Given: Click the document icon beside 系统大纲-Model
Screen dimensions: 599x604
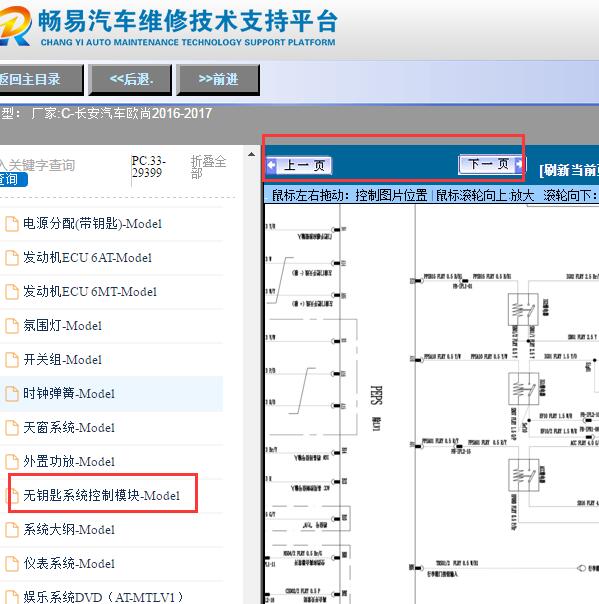Looking at the screenshot, I should 12,529.
